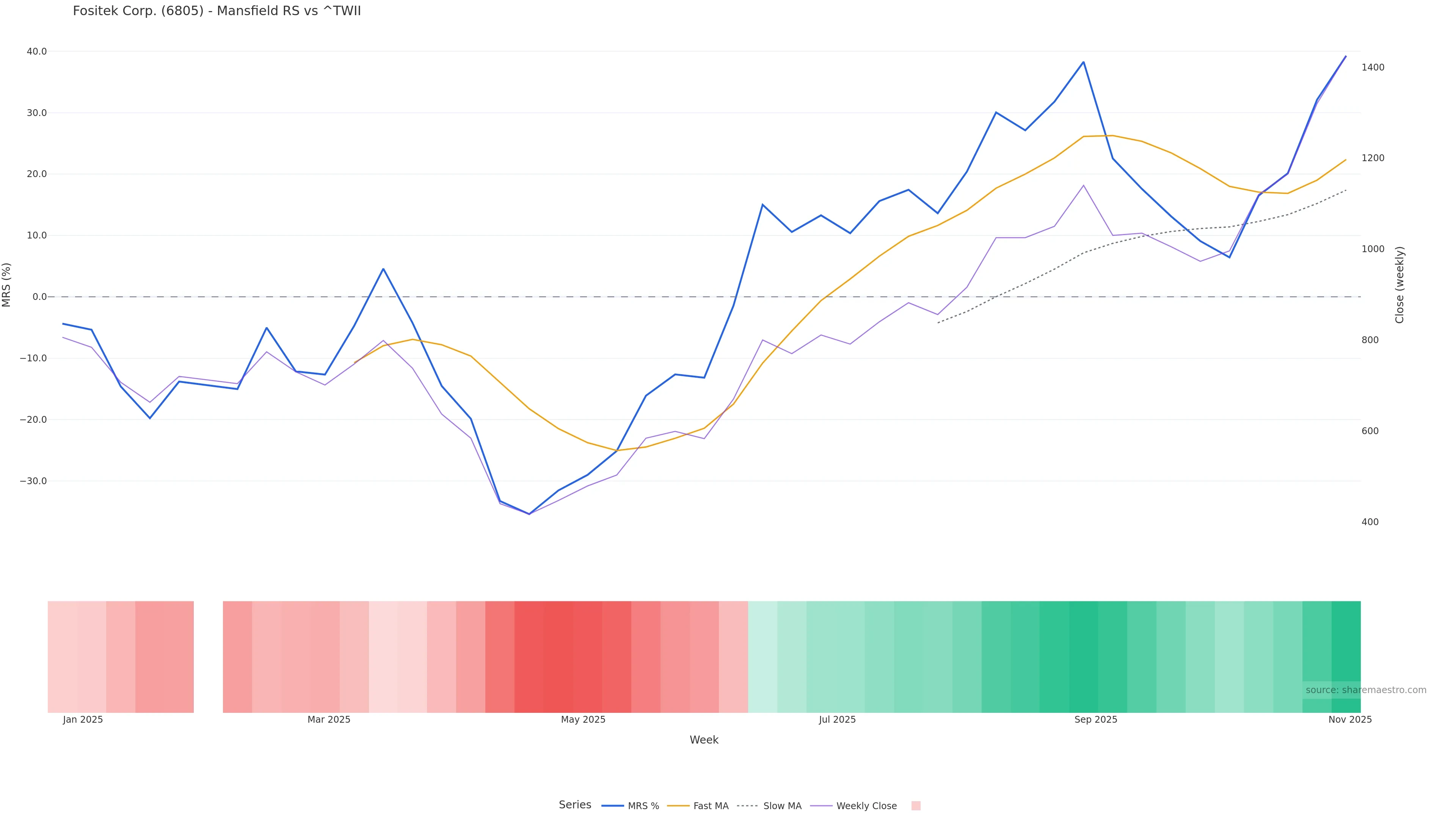Viewport: 1456px width, 819px height.
Task: Select the May 2025 axis label
Action: pyautogui.click(x=583, y=720)
